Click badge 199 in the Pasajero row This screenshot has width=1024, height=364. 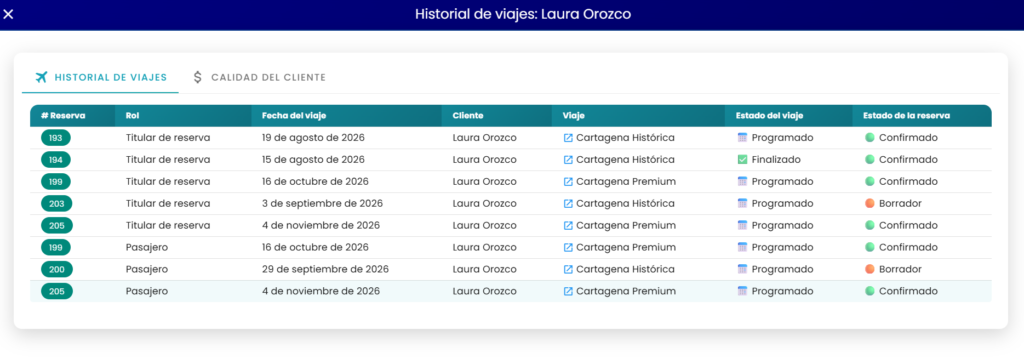[x=56, y=248]
